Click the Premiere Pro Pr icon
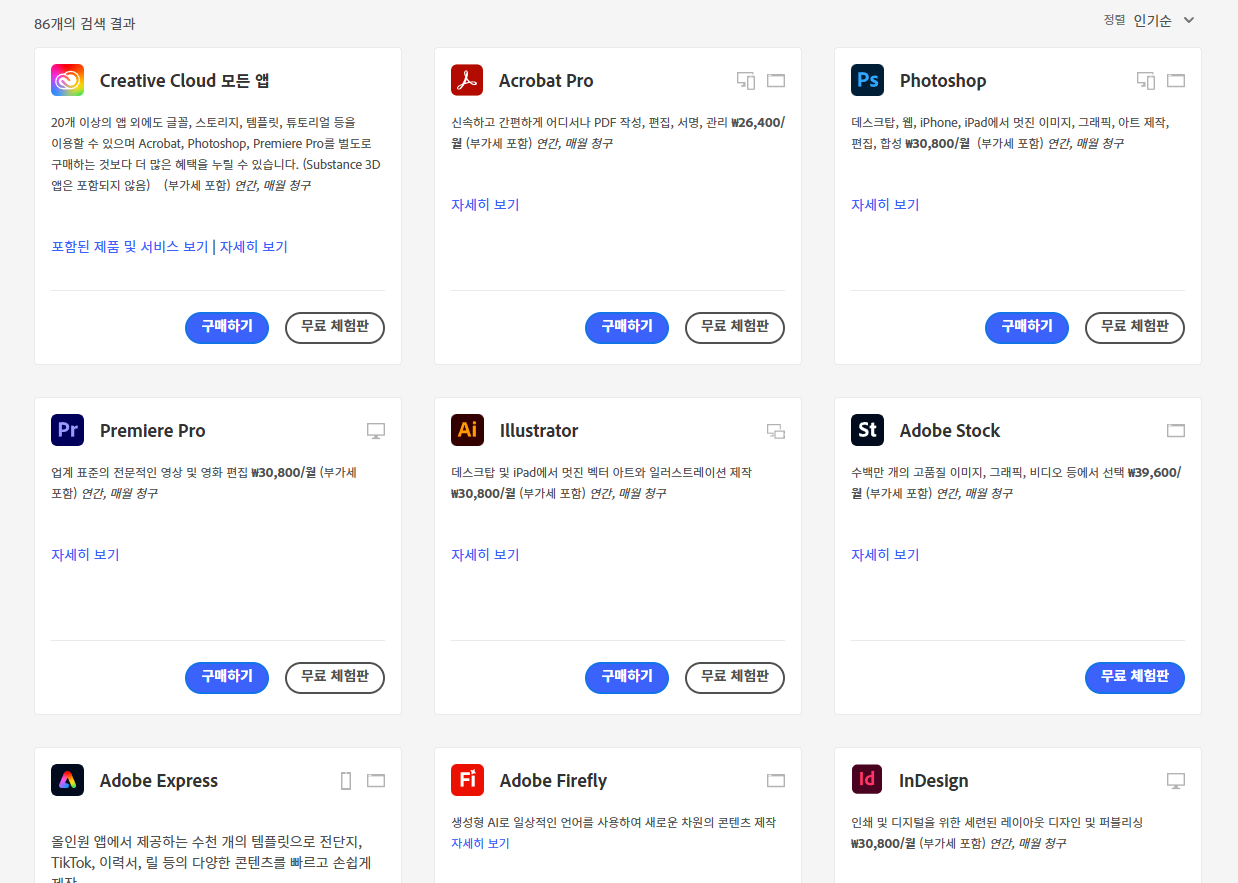The image size is (1238, 883). pos(67,430)
